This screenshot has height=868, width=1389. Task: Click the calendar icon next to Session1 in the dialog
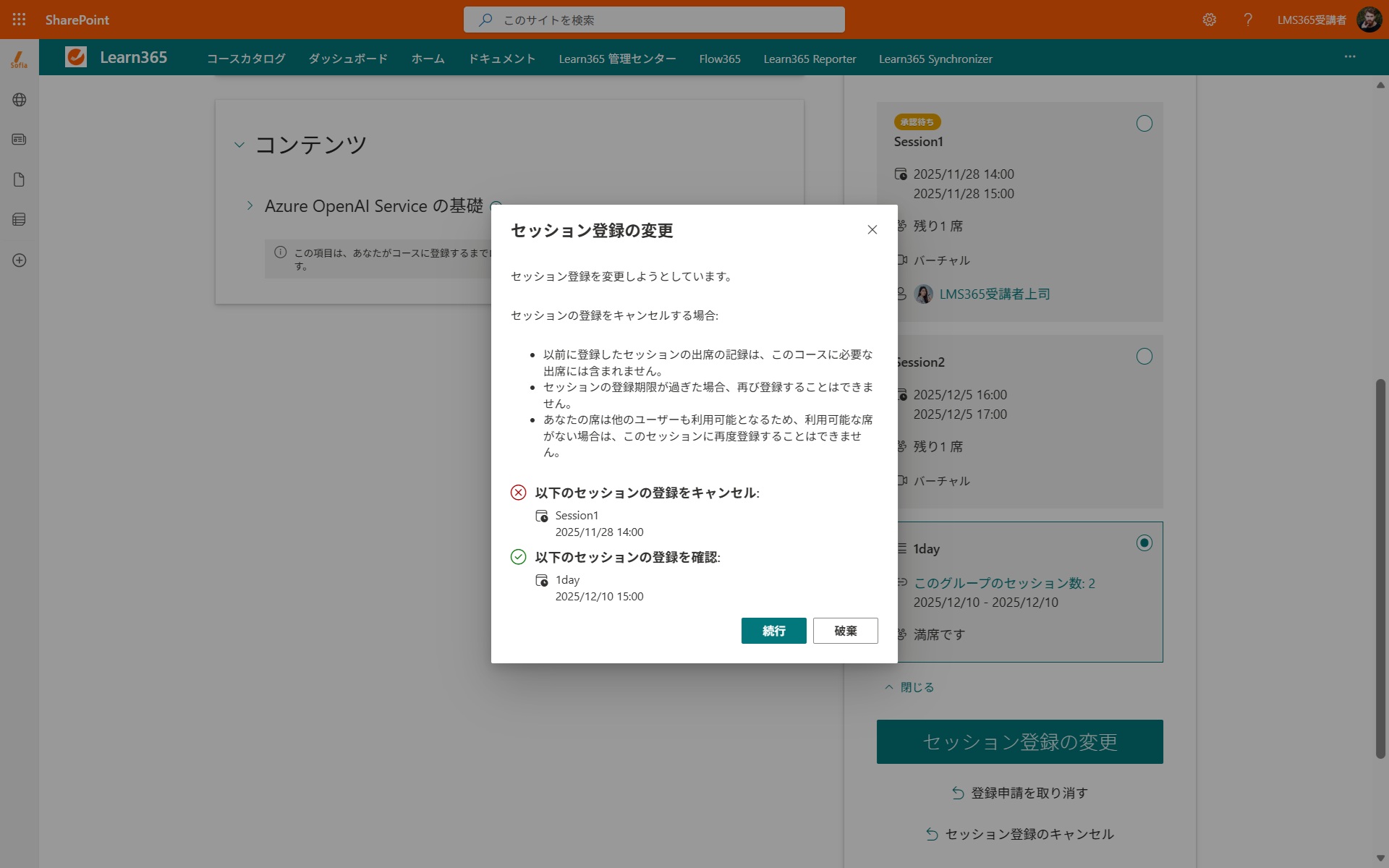542,516
